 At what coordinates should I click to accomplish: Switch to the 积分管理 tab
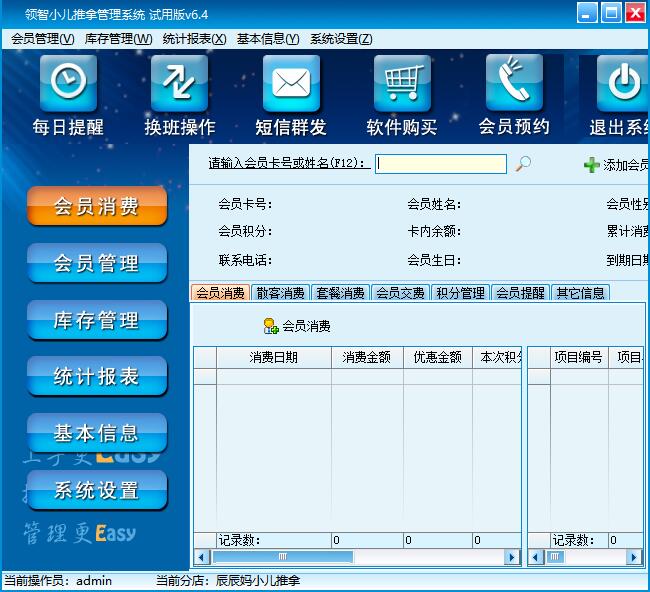461,293
